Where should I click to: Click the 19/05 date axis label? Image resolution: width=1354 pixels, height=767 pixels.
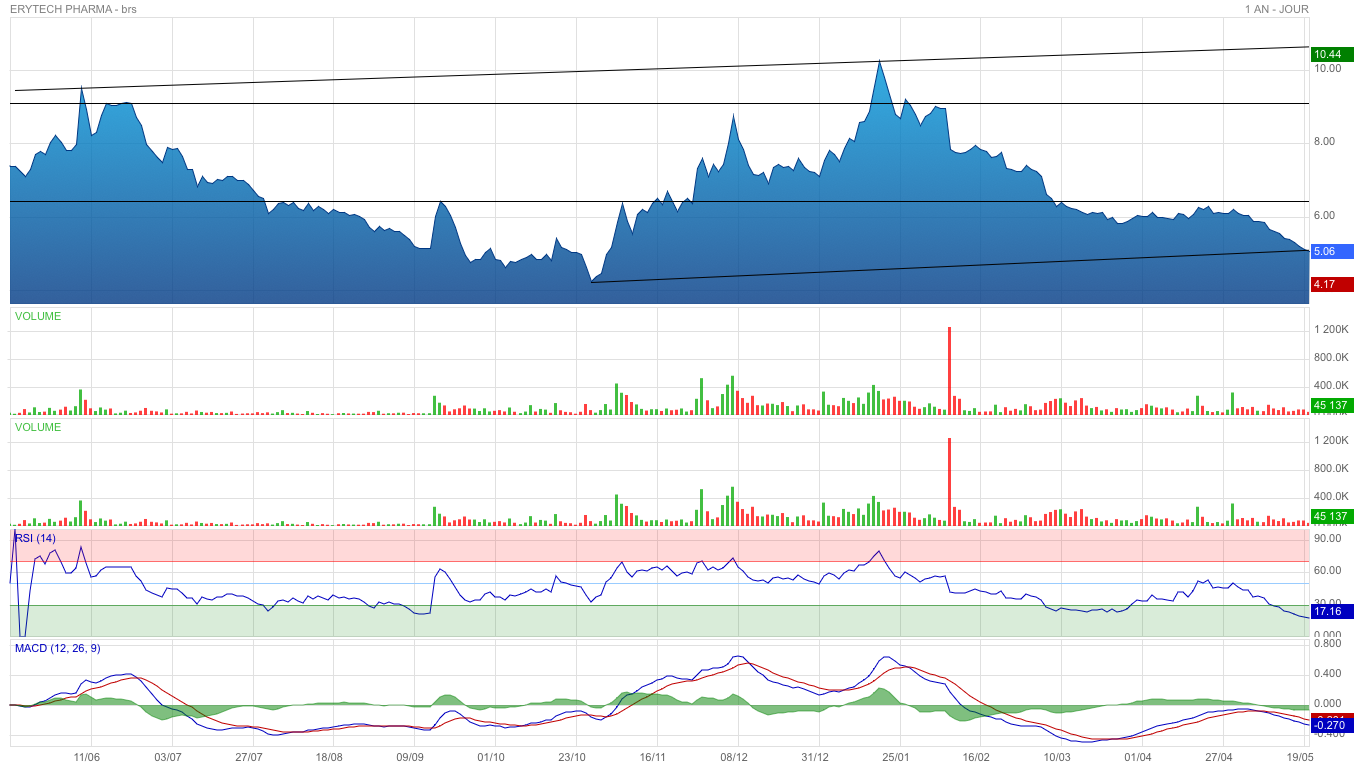[1300, 757]
